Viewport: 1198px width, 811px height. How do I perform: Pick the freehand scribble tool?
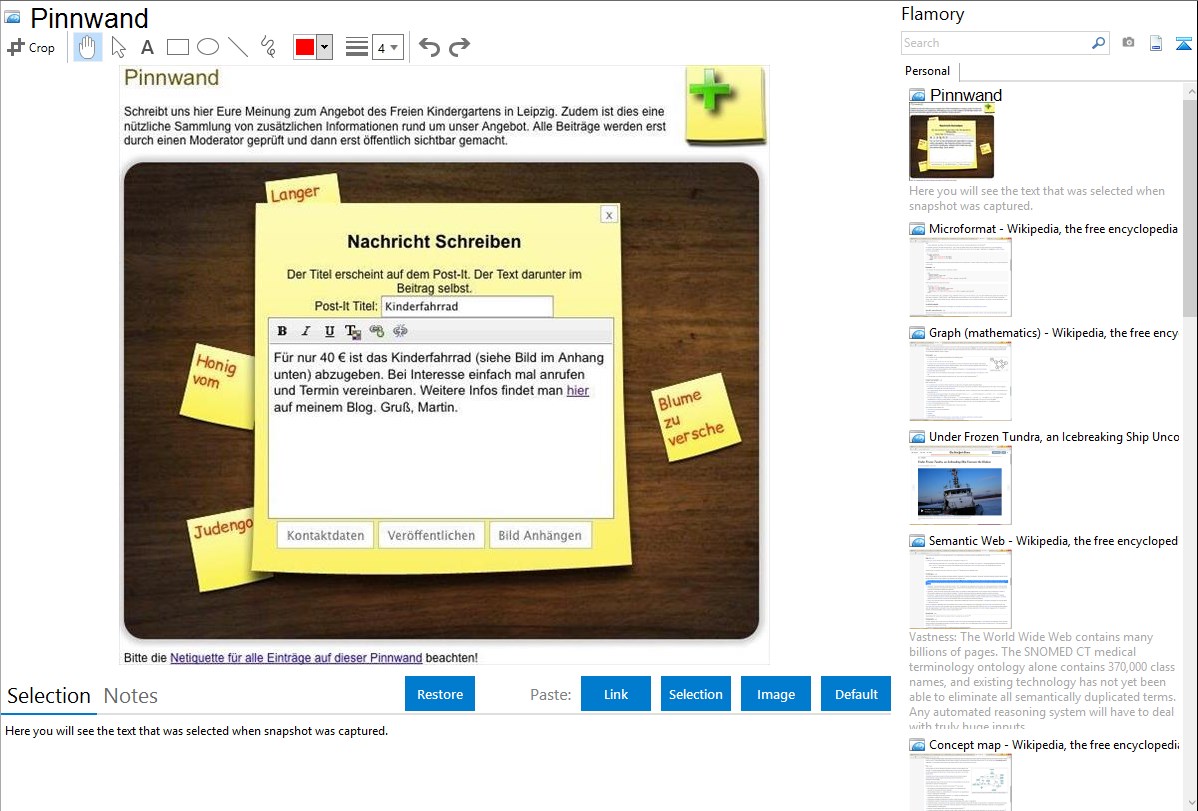pos(268,47)
